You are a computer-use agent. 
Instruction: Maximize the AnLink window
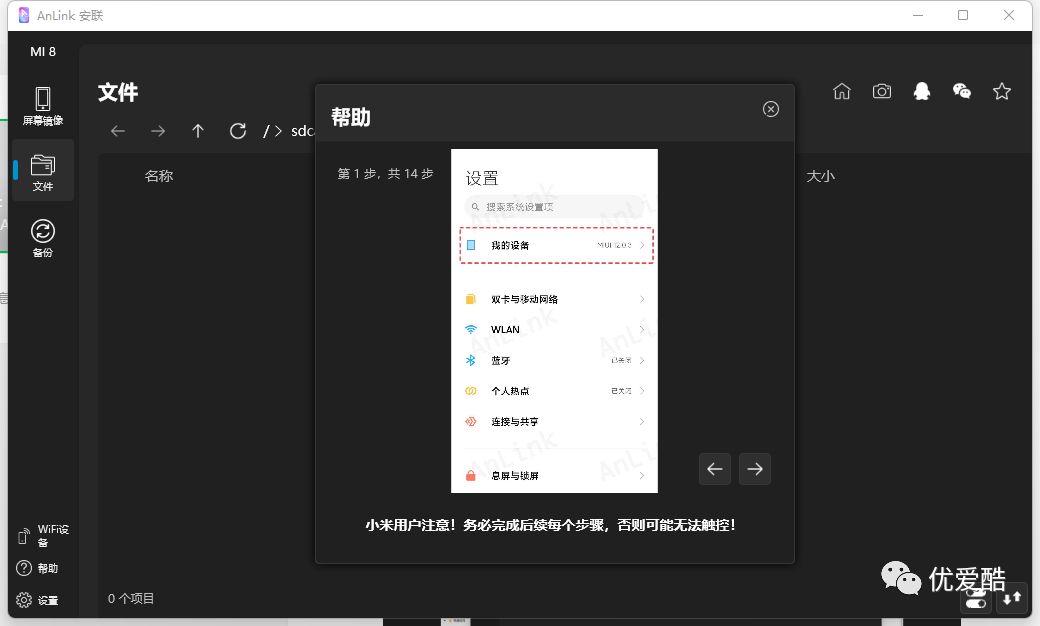click(963, 15)
